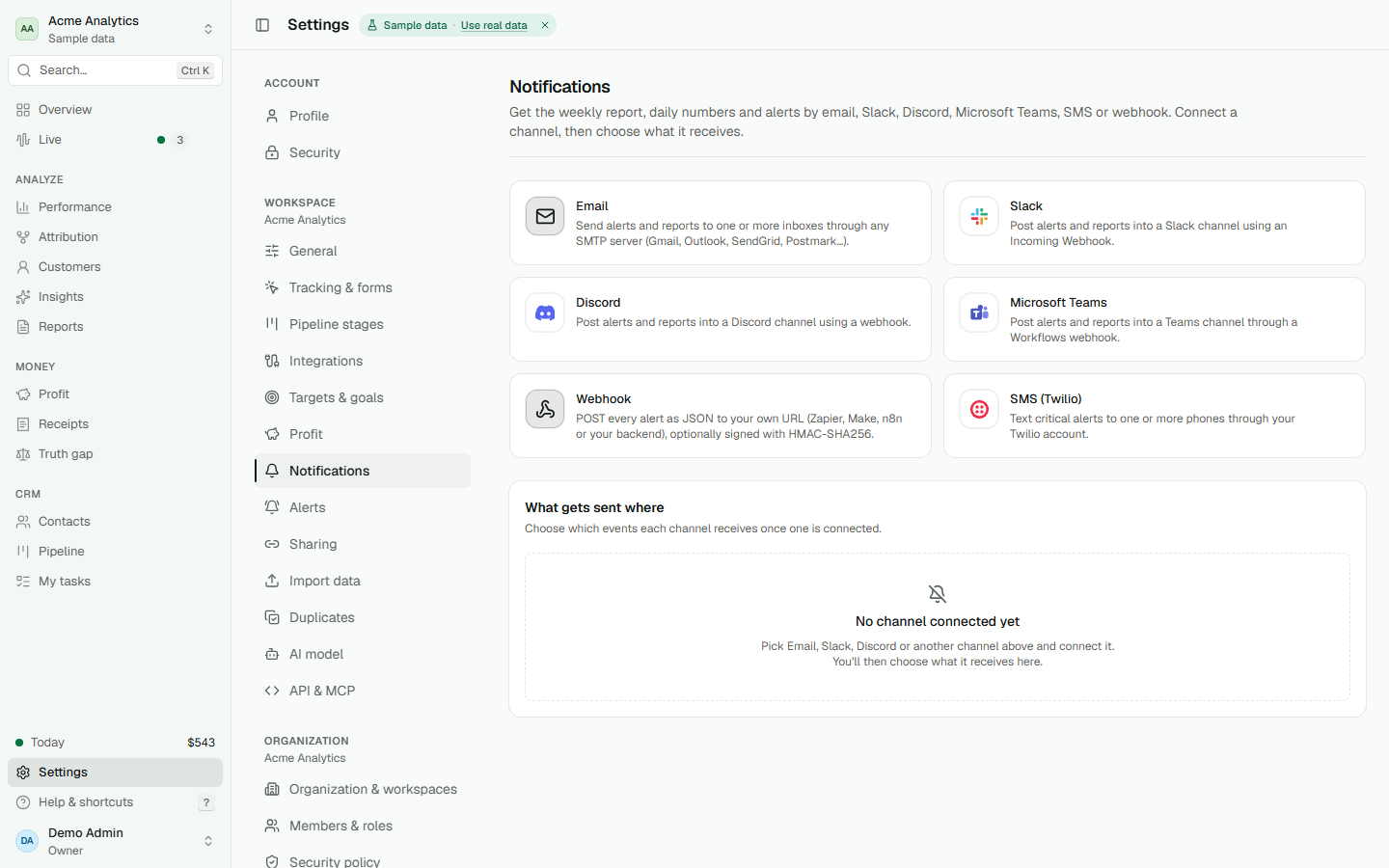1389x868 pixels.
Task: Click the My tasks list icon
Action: point(23,582)
